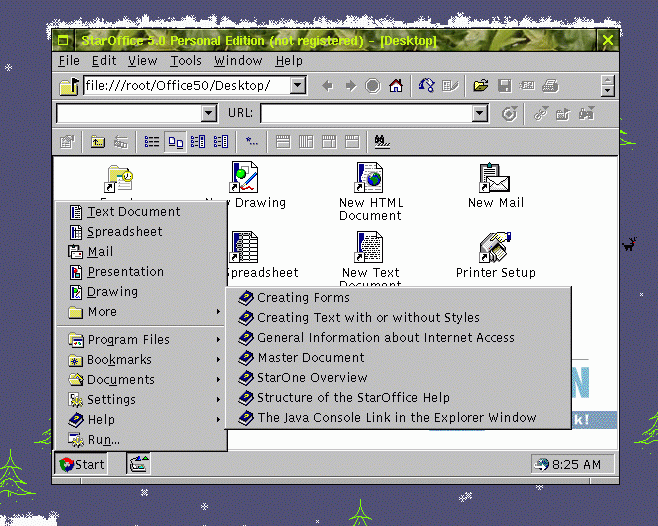The image size is (658, 526).
Task: Go forward using the right arrow icon
Action: [350, 86]
